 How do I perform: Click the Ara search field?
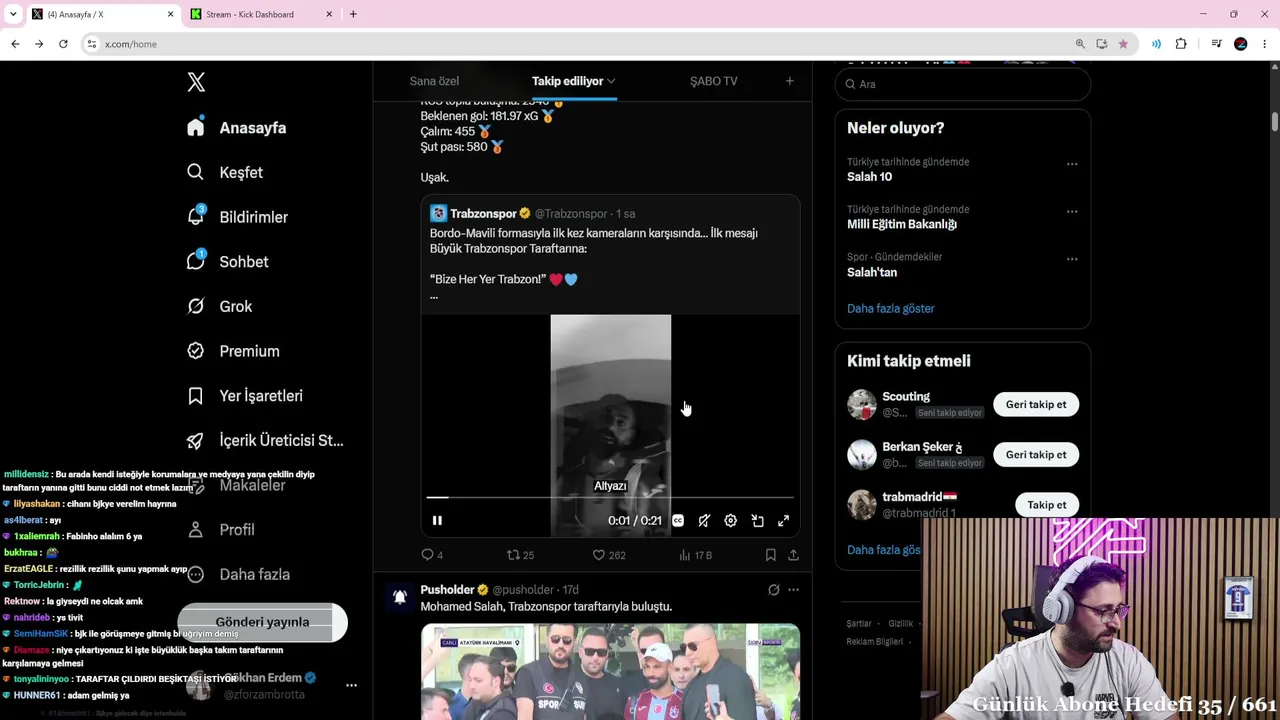coord(963,84)
